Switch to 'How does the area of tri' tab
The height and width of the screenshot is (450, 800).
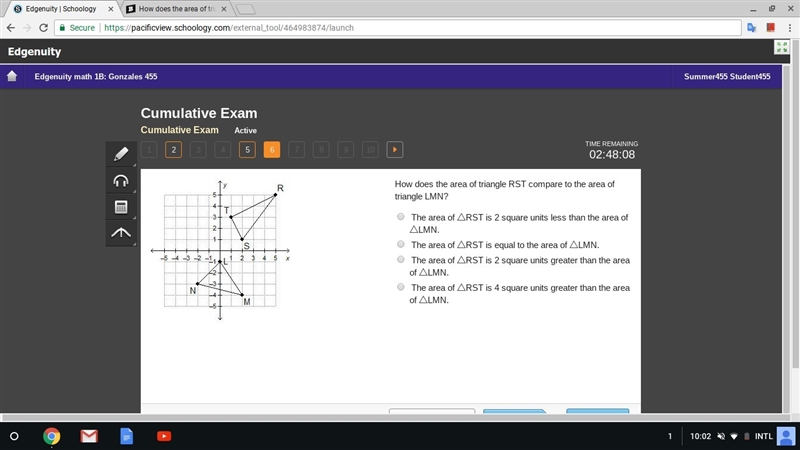click(x=176, y=9)
